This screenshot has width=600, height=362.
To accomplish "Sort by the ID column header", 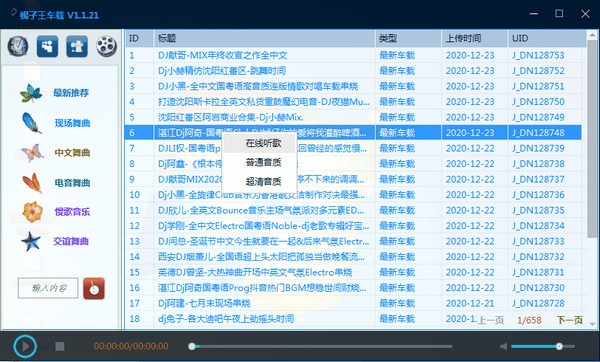I will [x=139, y=39].
